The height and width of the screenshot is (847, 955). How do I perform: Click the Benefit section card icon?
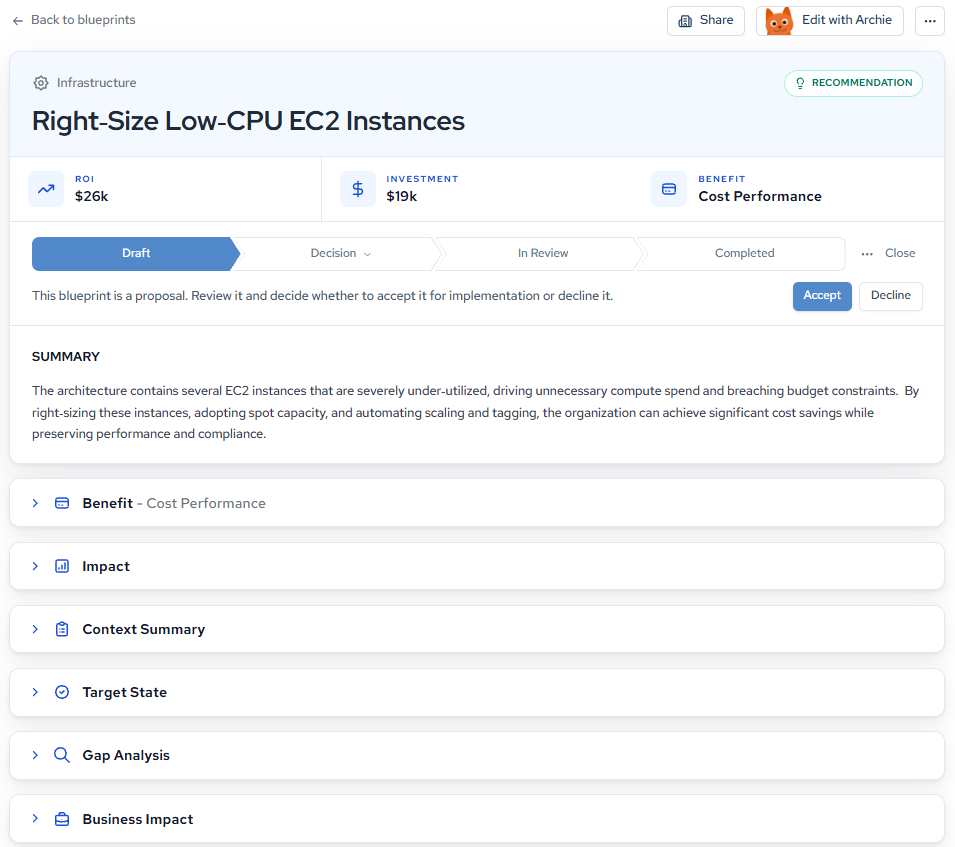click(62, 503)
